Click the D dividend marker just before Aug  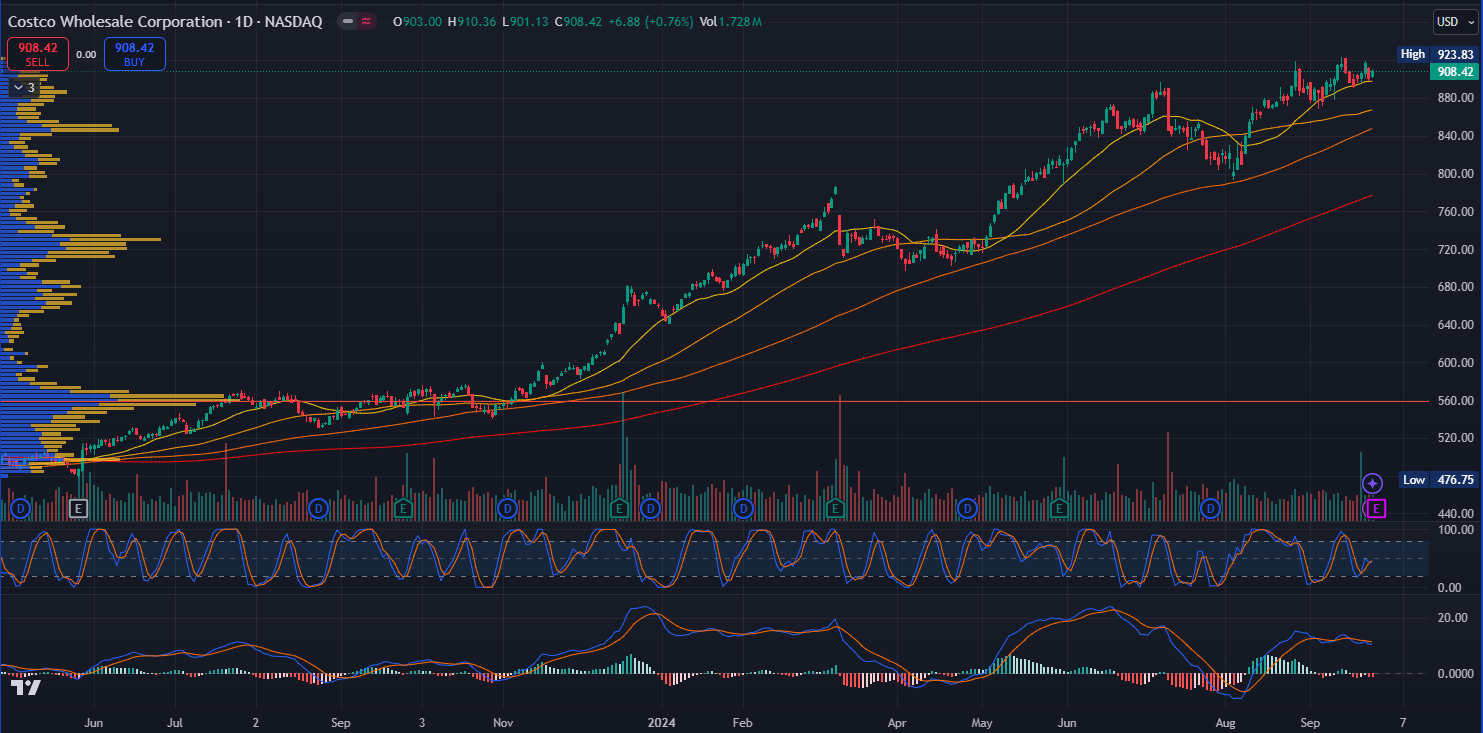1211,509
